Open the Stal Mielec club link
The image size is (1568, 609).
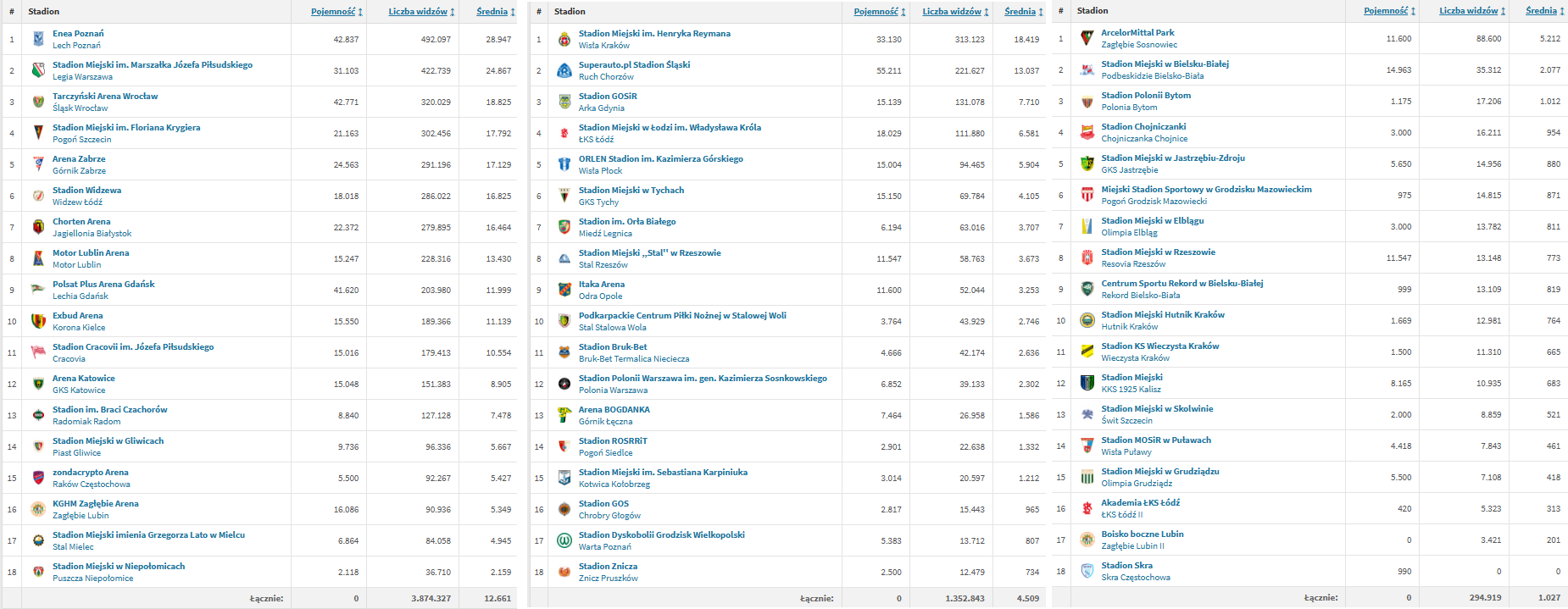coord(73,547)
